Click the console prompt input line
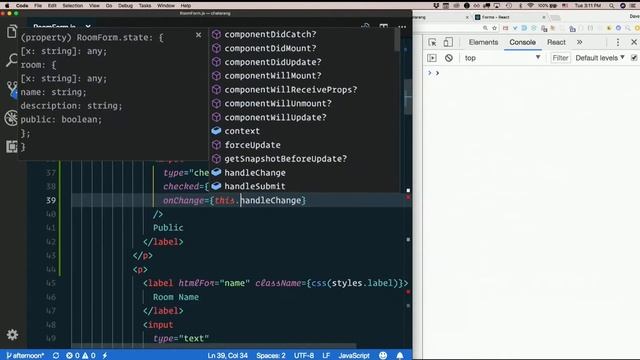Screen dimensions: 640x360 535,73
